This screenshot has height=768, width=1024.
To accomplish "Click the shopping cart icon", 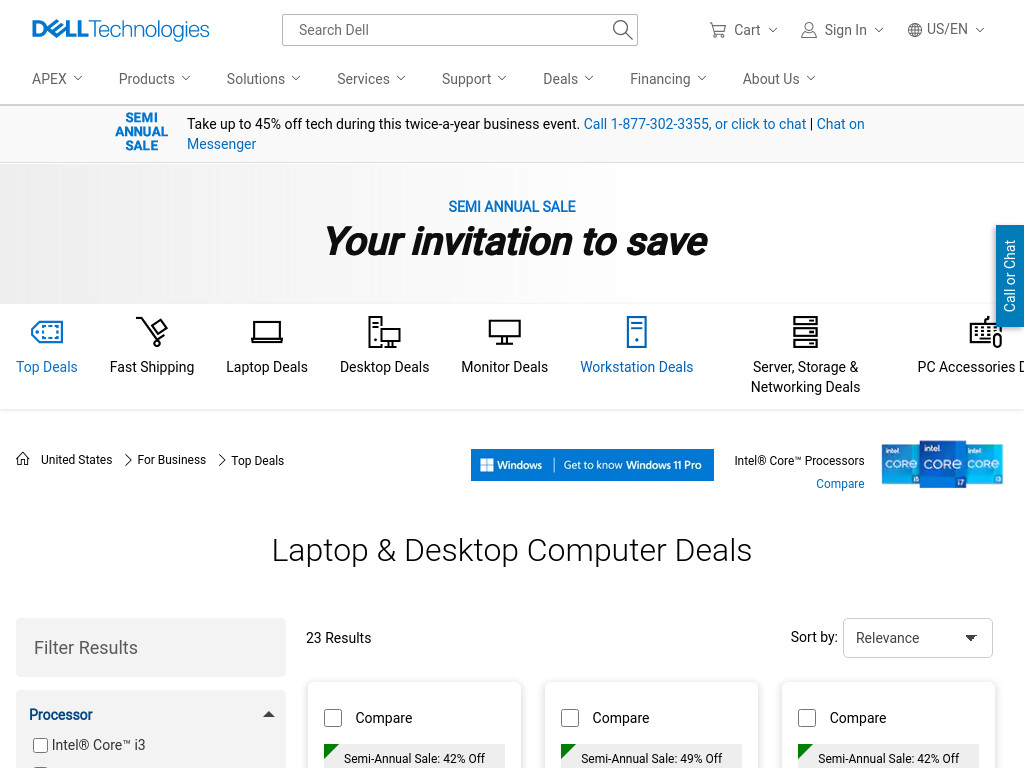I will (718, 30).
